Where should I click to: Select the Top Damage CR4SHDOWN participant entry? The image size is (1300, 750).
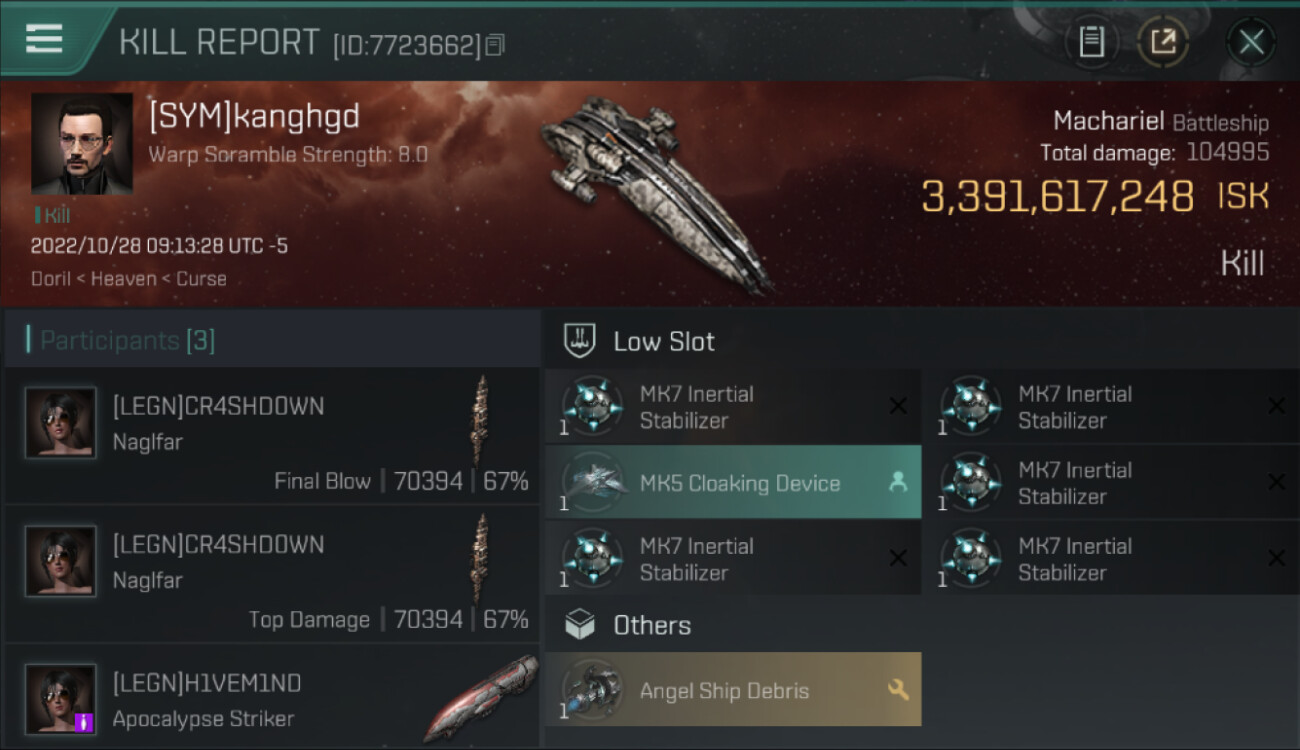pyautogui.click(x=272, y=574)
